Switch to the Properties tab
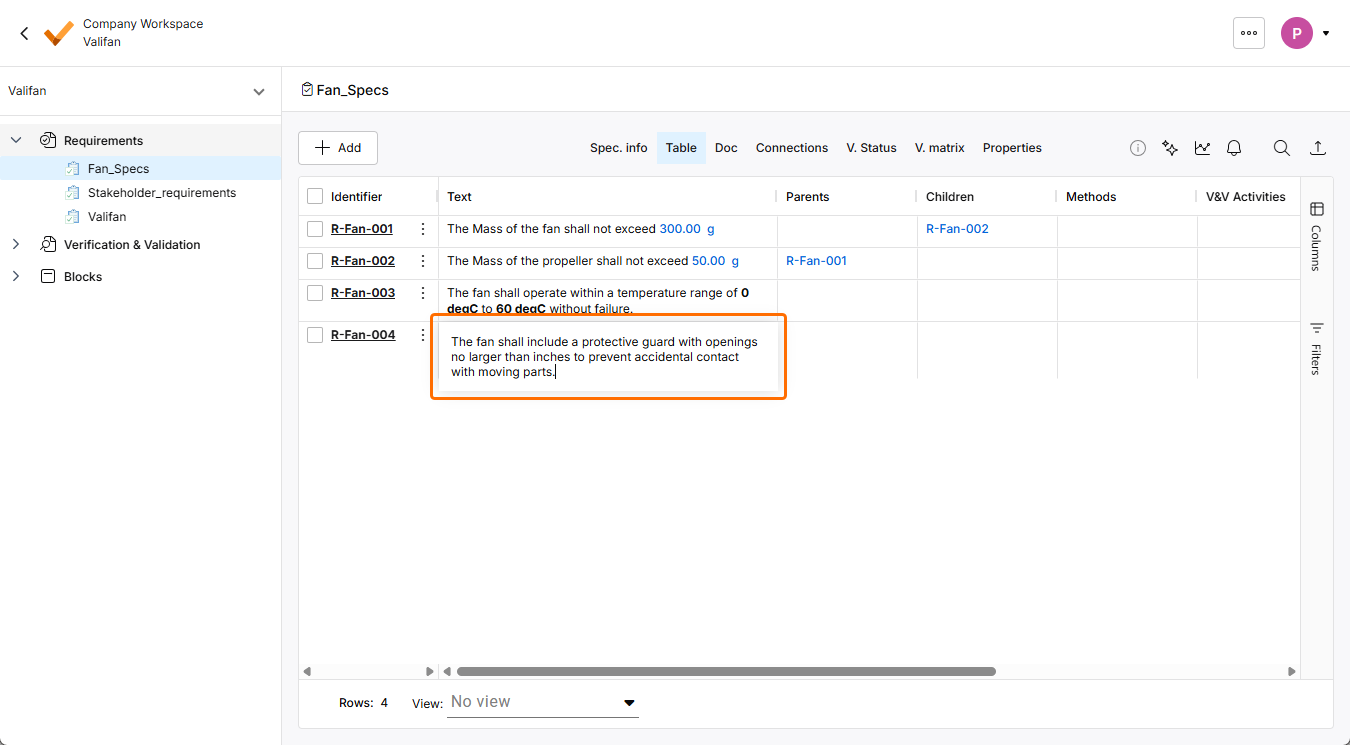The width and height of the screenshot is (1350, 745). click(x=1012, y=148)
